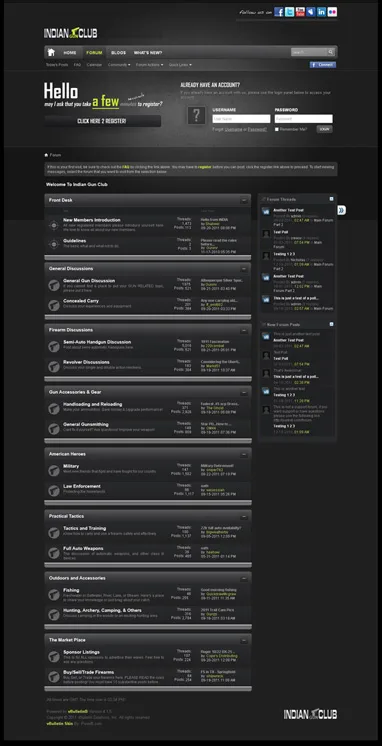Image resolution: width=382 pixels, height=746 pixels.
Task: Open the Tactics and Training forum
Action: point(85,529)
